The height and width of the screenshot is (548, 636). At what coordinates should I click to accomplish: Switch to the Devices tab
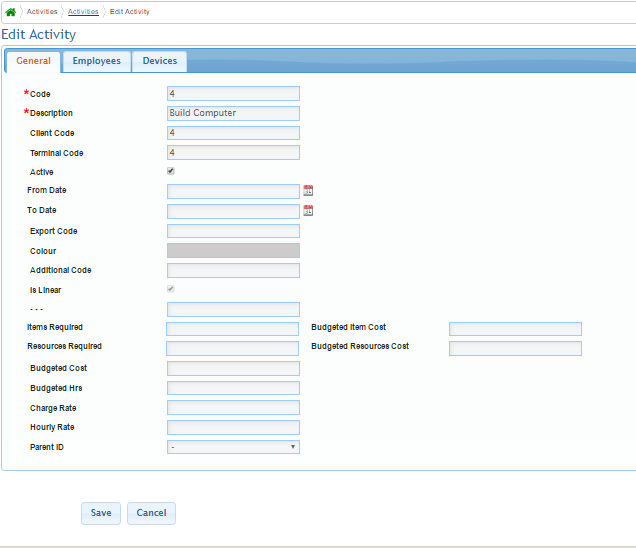pyautogui.click(x=160, y=61)
